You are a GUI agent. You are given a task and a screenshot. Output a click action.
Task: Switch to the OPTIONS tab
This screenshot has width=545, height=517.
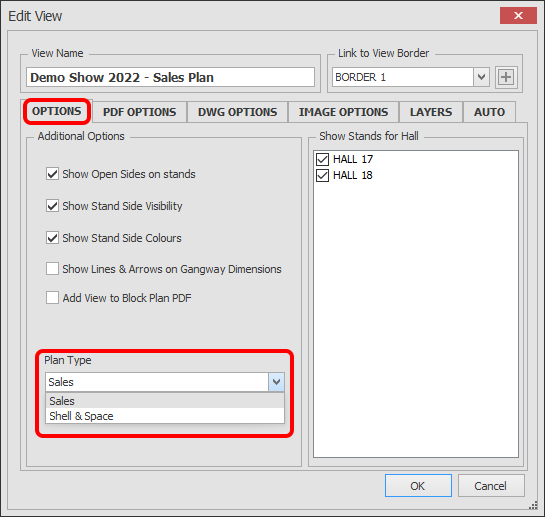tap(57, 111)
